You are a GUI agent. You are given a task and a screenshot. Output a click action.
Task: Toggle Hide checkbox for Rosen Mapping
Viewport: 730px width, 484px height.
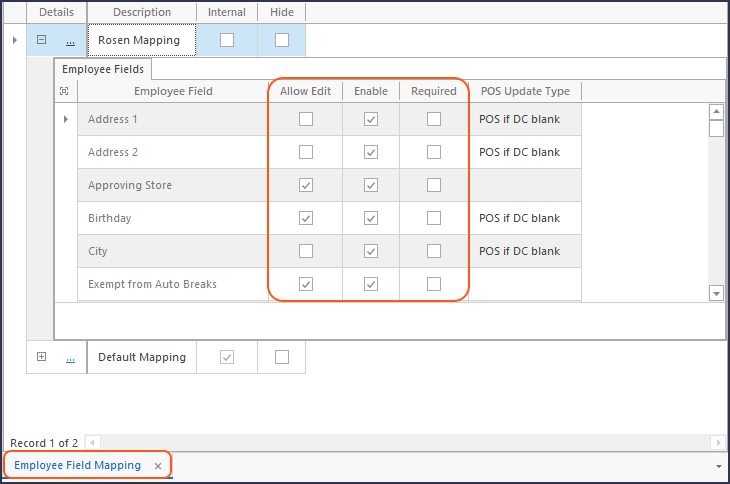point(282,40)
